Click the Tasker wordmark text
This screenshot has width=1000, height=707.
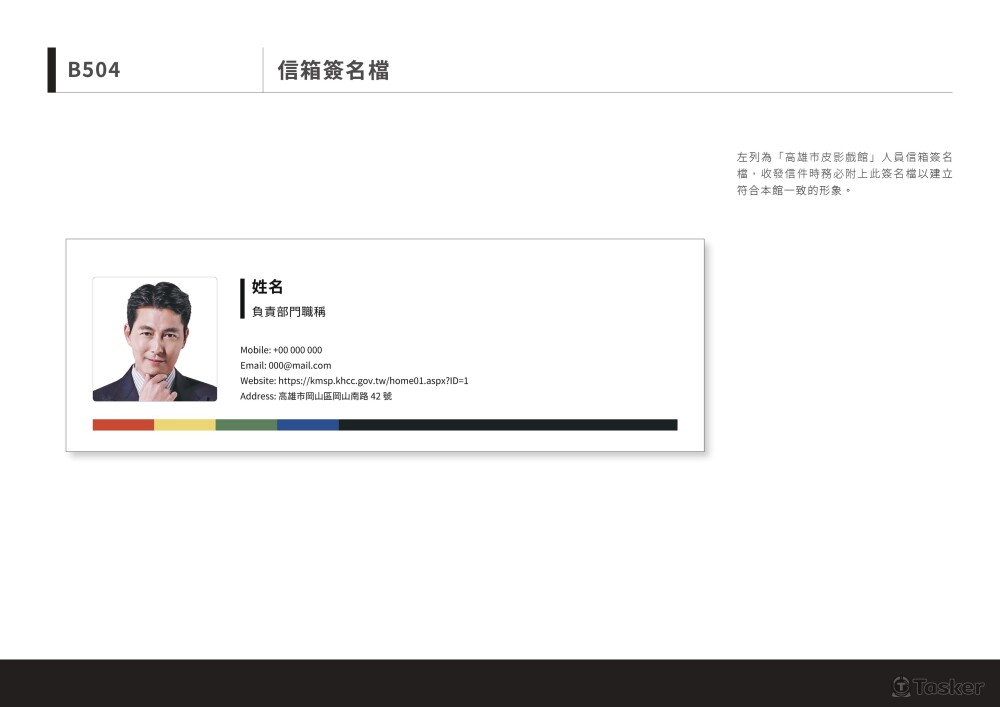point(948,687)
